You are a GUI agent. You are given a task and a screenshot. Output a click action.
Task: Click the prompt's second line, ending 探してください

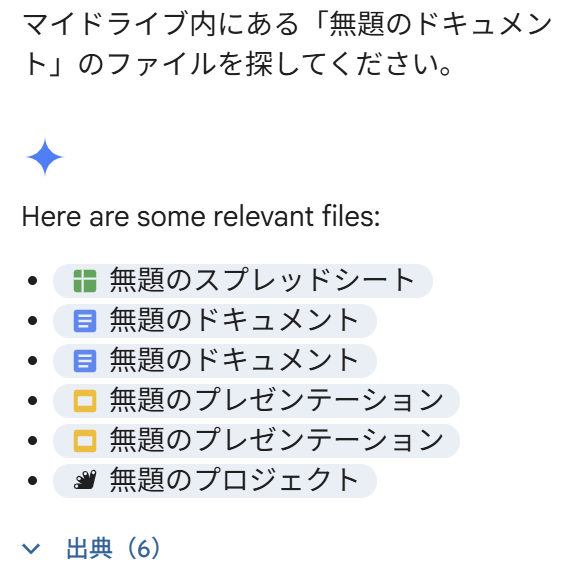click(x=236, y=64)
